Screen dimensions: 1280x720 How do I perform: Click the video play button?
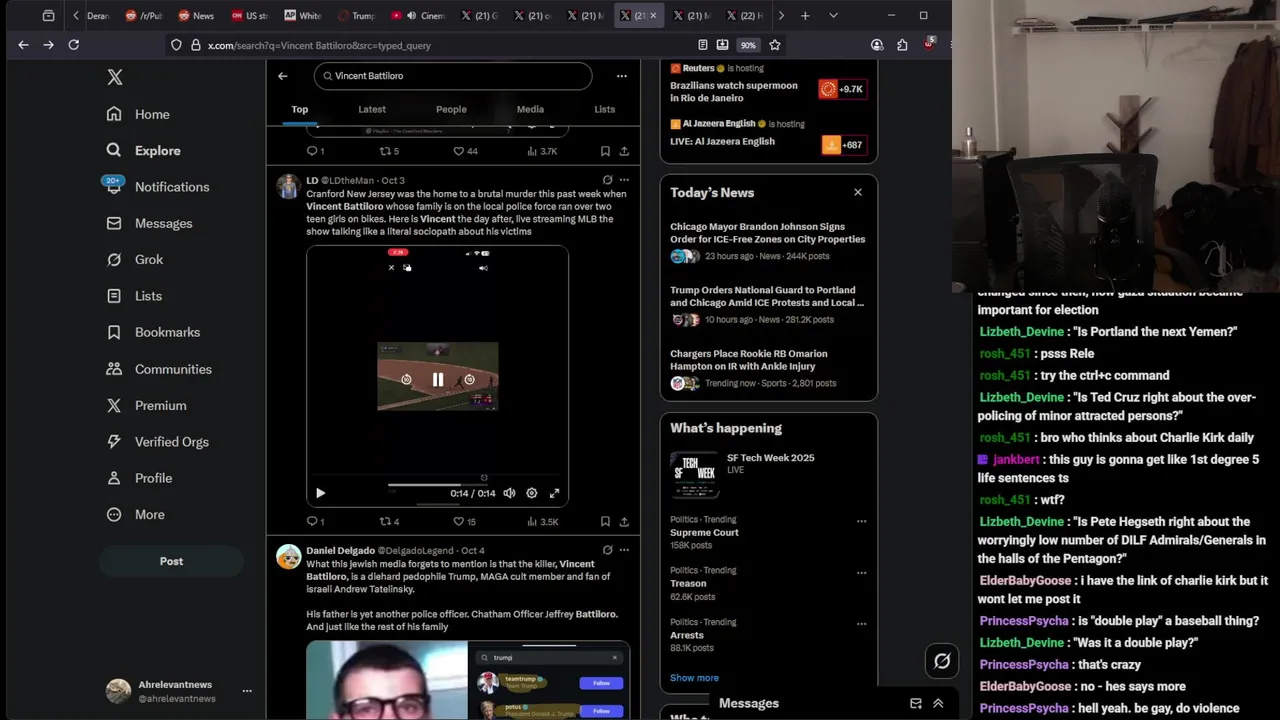tap(320, 493)
